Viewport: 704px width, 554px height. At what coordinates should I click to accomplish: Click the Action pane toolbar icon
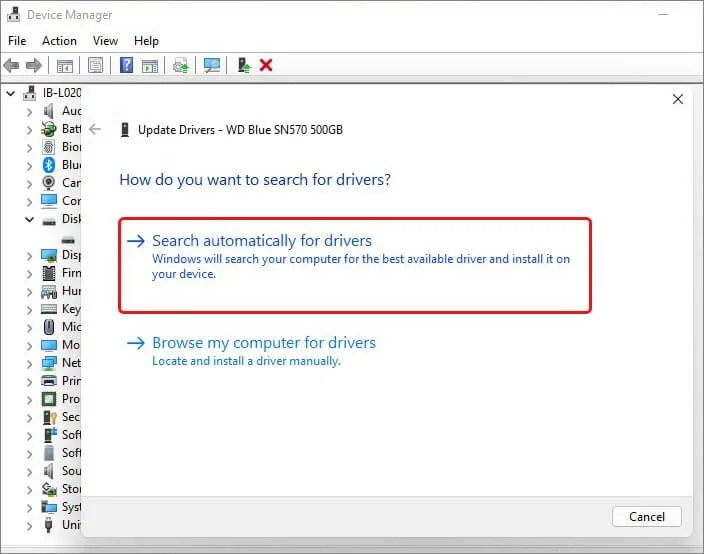coord(150,66)
